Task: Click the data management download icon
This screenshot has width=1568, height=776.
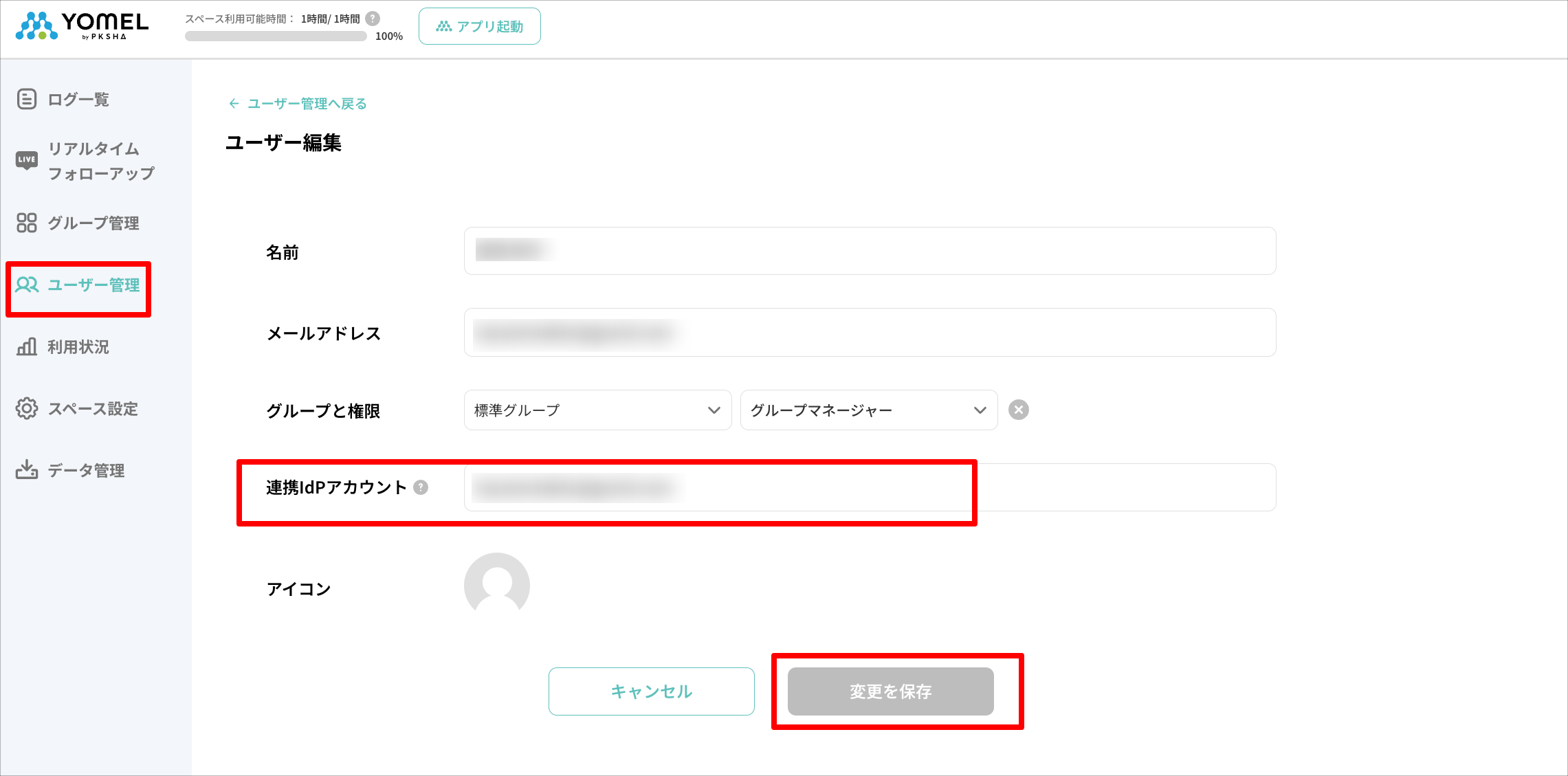Action: point(27,470)
